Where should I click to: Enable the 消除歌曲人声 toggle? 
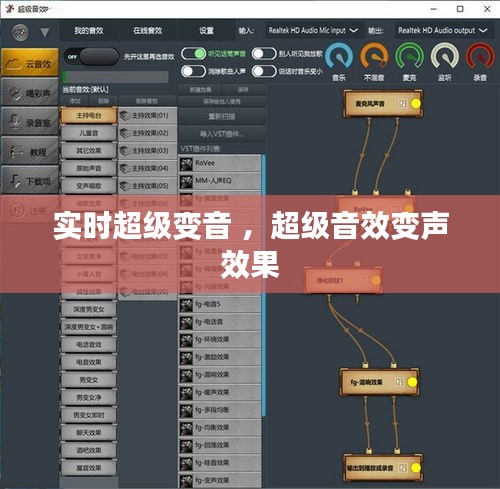[193, 71]
